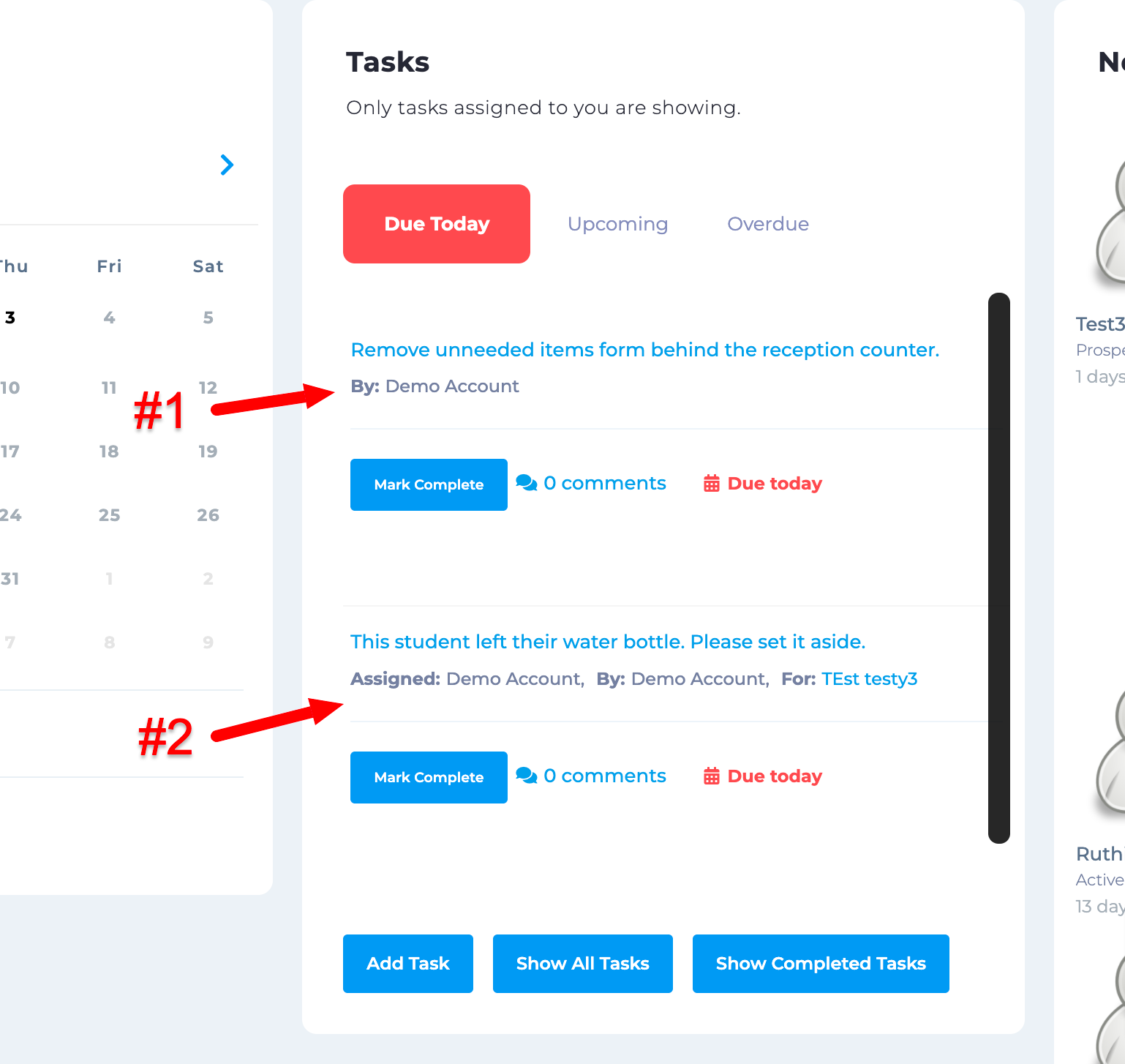The image size is (1125, 1064).
Task: Advance the calendar with the right chevron
Action: pos(227,165)
